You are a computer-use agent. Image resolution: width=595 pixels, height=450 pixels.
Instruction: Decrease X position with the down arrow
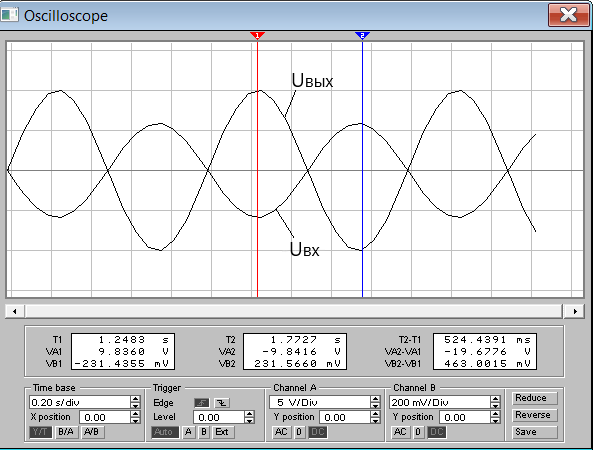click(135, 420)
